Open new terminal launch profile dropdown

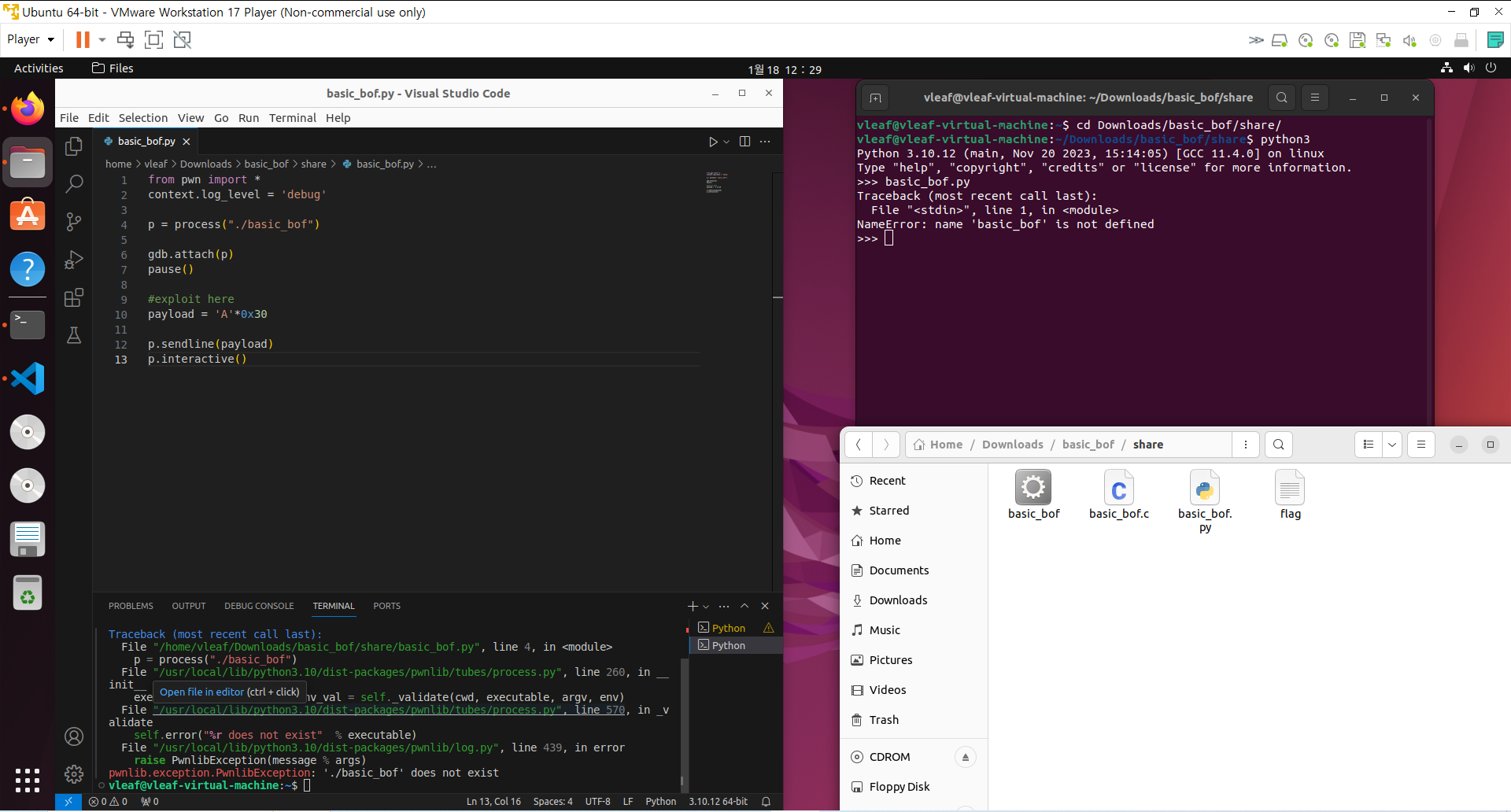pyautogui.click(x=706, y=607)
